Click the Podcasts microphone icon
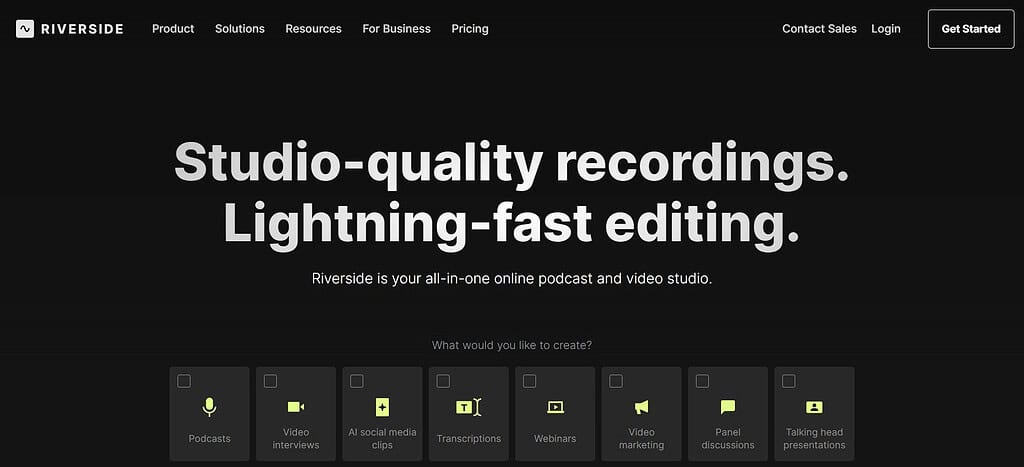 tap(209, 407)
